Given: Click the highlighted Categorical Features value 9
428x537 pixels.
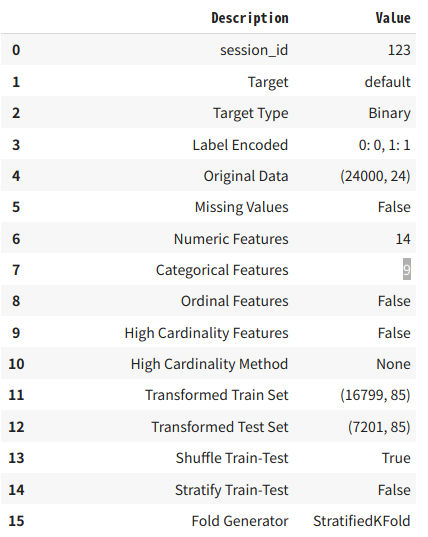Looking at the screenshot, I should [x=406, y=270].
